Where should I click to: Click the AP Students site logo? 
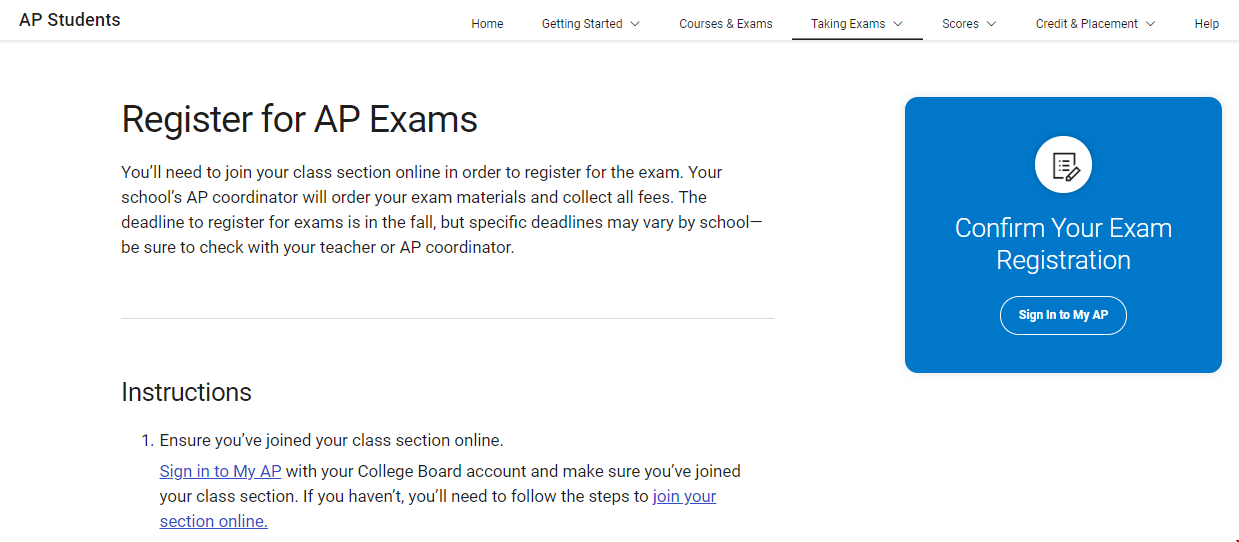pyautogui.click(x=70, y=20)
